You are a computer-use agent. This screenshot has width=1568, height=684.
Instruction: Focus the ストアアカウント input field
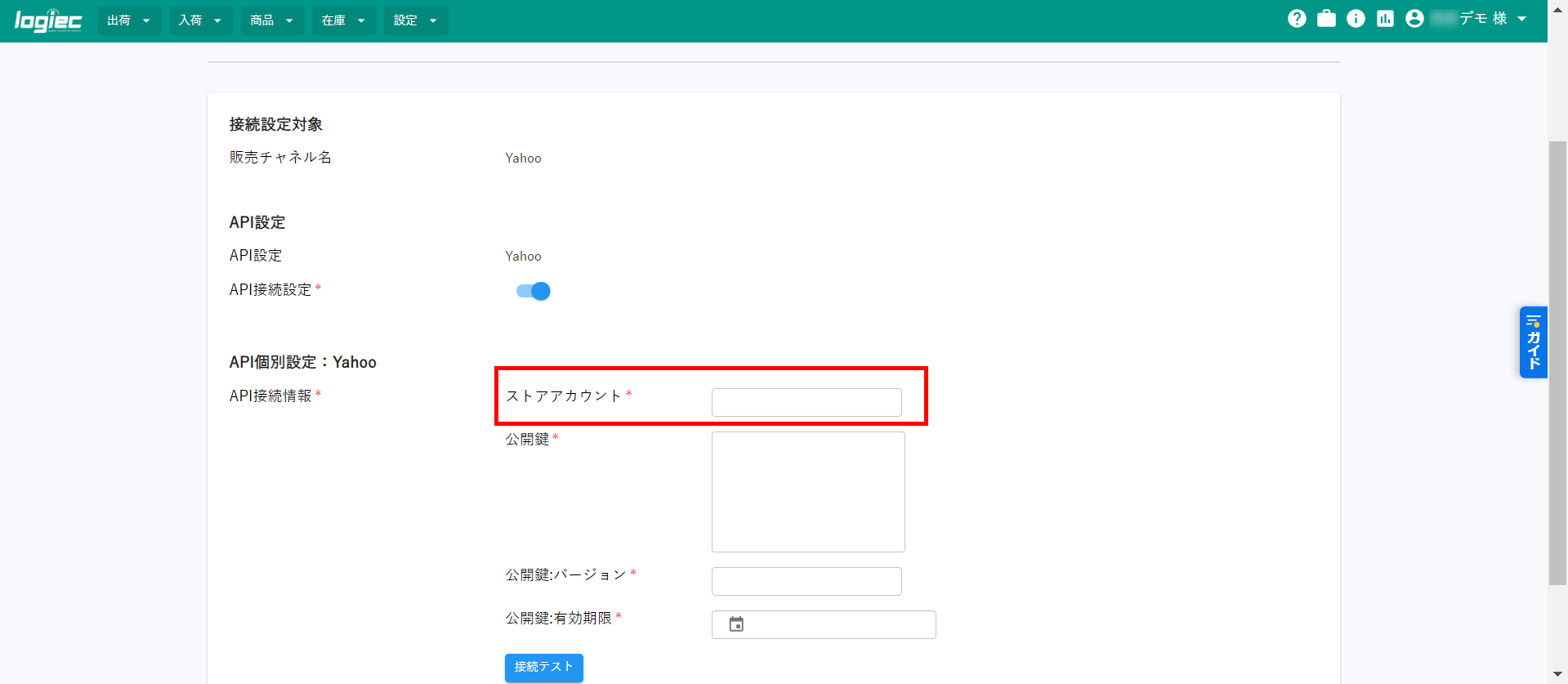click(x=806, y=402)
